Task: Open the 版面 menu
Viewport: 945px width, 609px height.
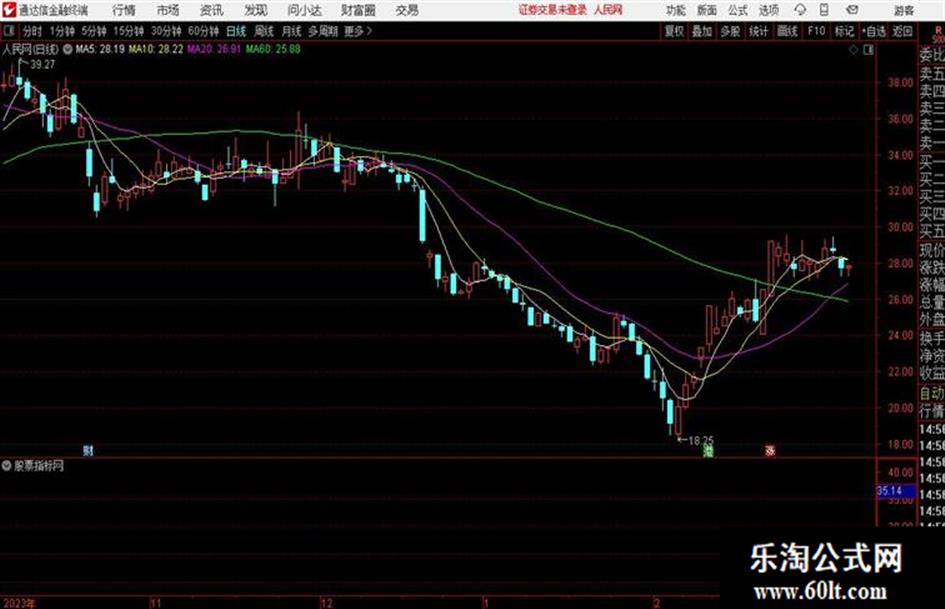Action: coord(706,10)
